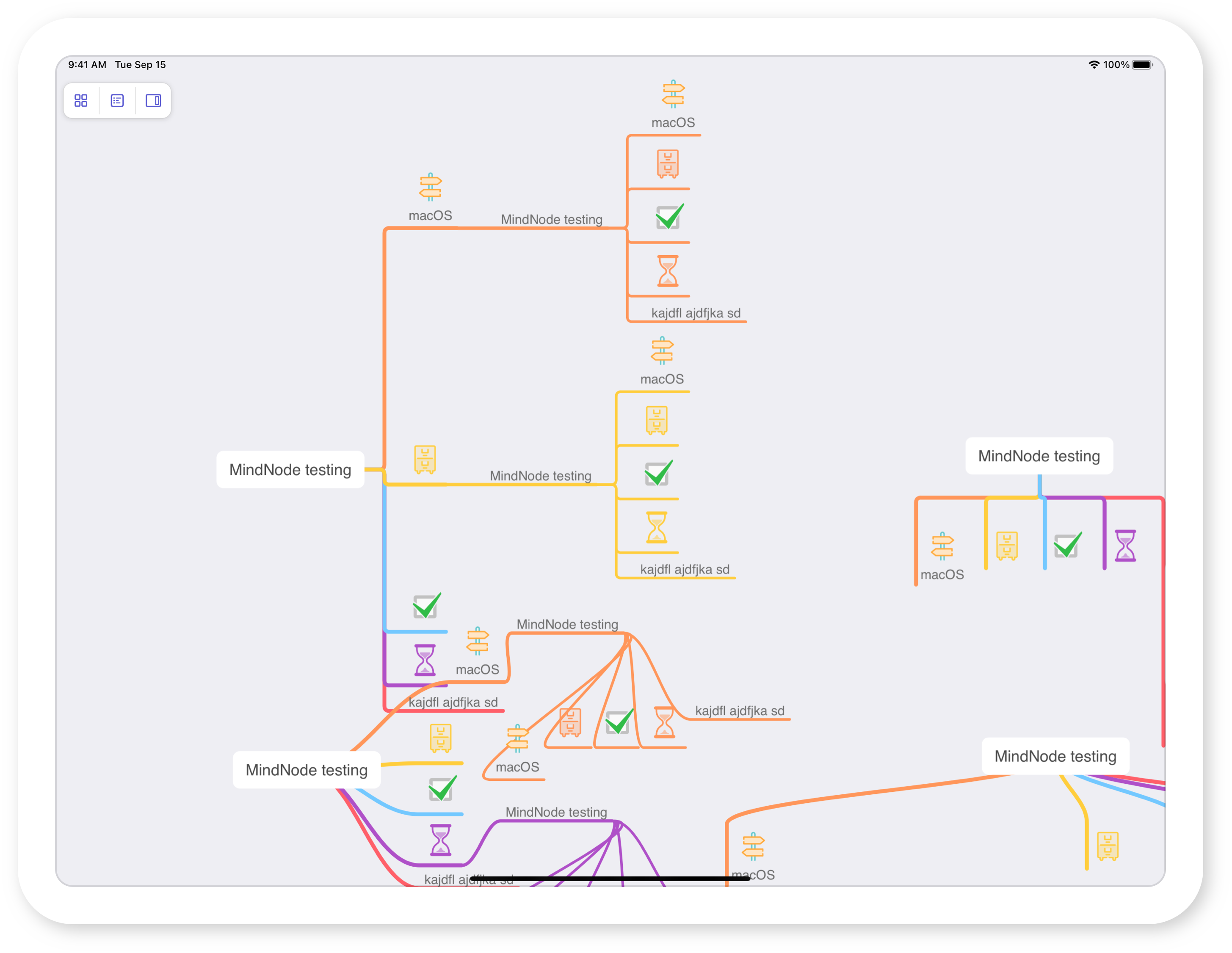Select signpost sticker in the top-down layout map
This screenshot has height=953, width=1232.
942,546
